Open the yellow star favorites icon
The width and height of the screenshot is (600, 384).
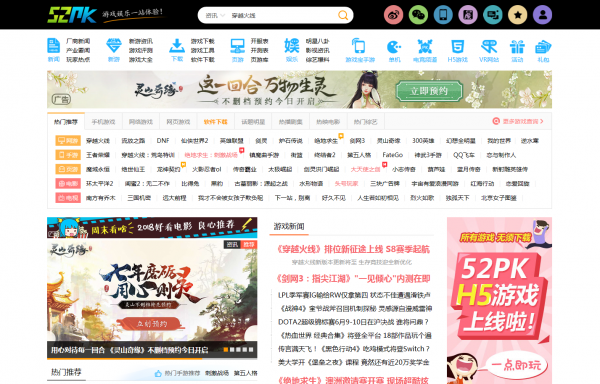pos(518,15)
